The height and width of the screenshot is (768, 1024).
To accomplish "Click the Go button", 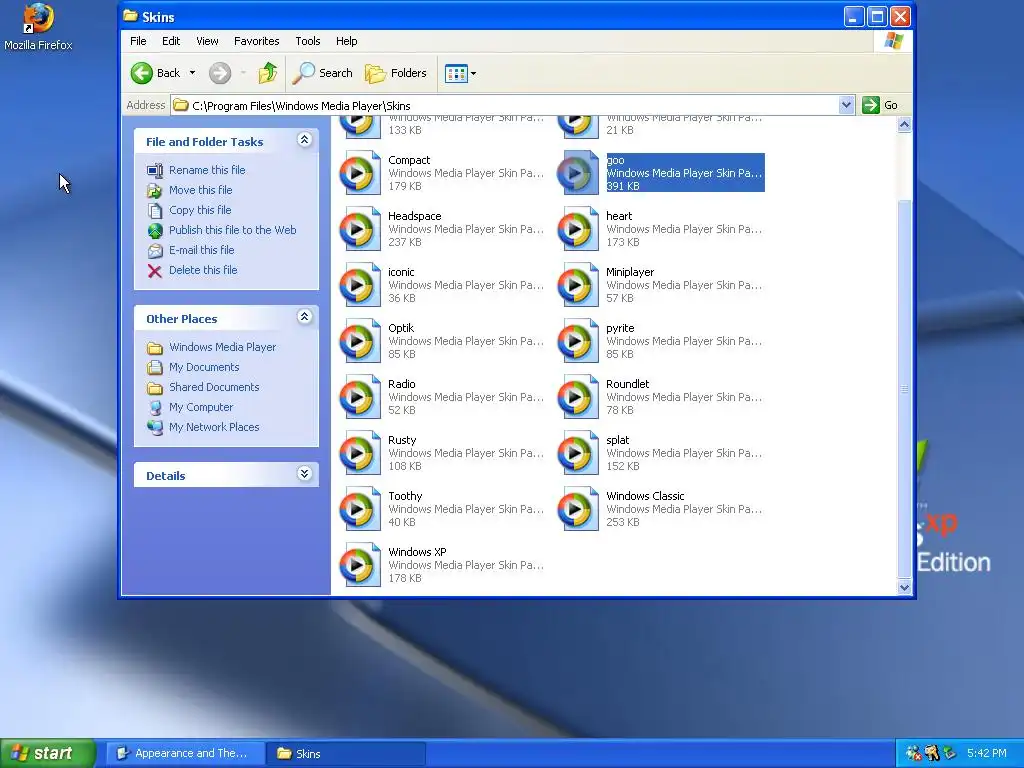I will pyautogui.click(x=880, y=105).
